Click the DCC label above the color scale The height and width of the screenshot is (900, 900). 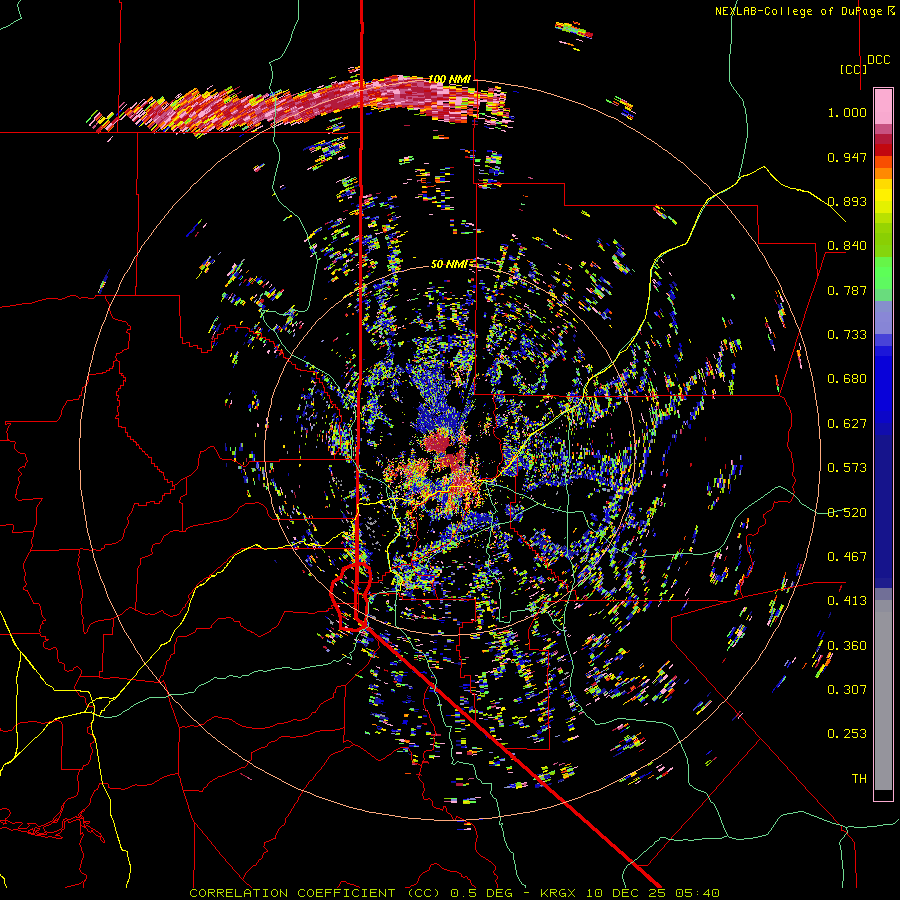tap(879, 60)
